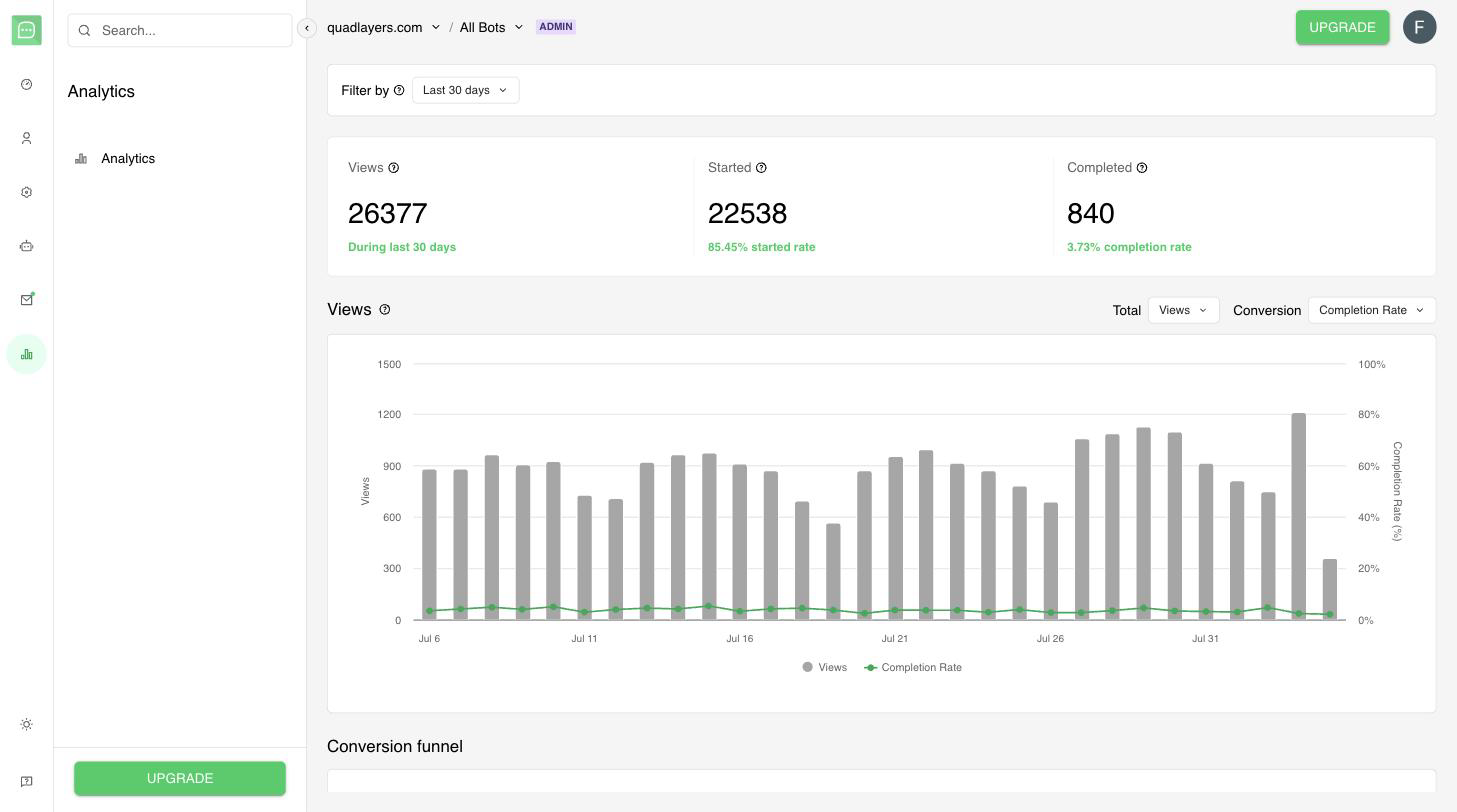Click the UPGRADE button in top bar
Viewport: 1457px width, 812px height.
[1342, 27]
